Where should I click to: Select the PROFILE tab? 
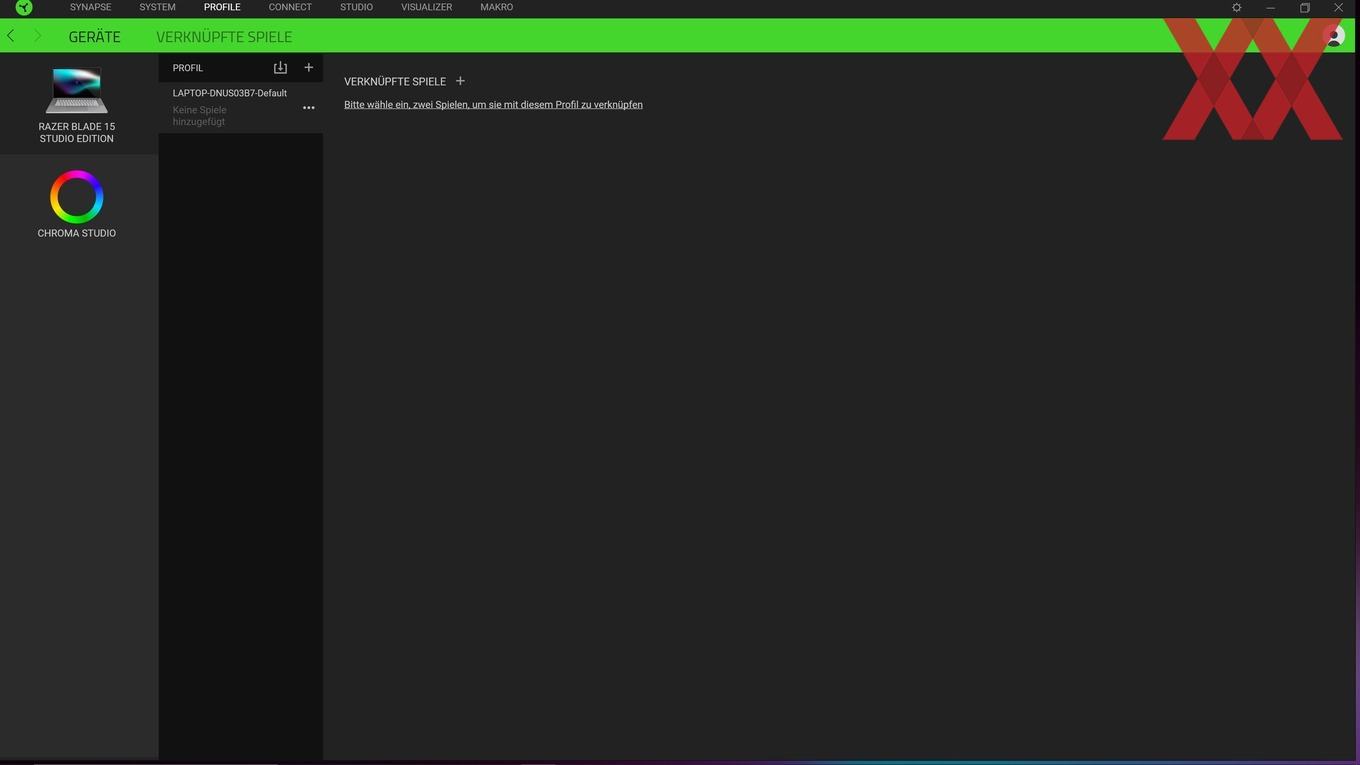click(x=222, y=7)
